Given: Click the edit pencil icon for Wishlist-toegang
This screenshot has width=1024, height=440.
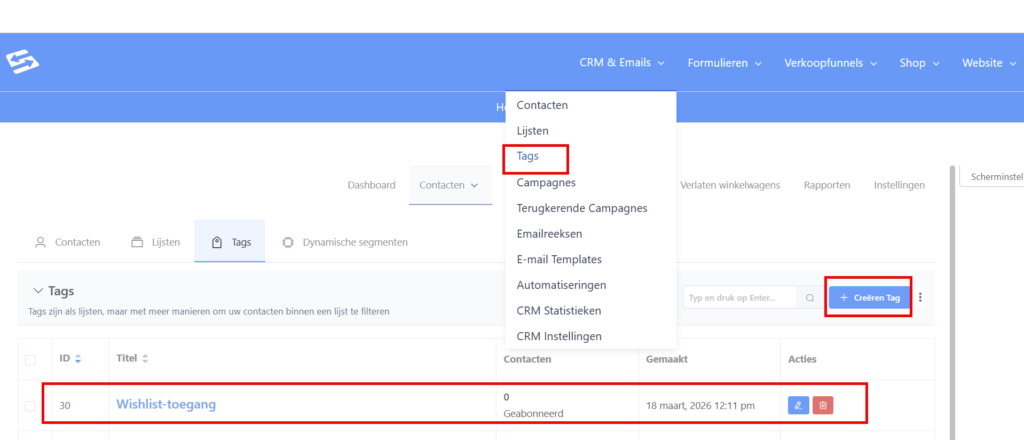Looking at the screenshot, I should [798, 405].
